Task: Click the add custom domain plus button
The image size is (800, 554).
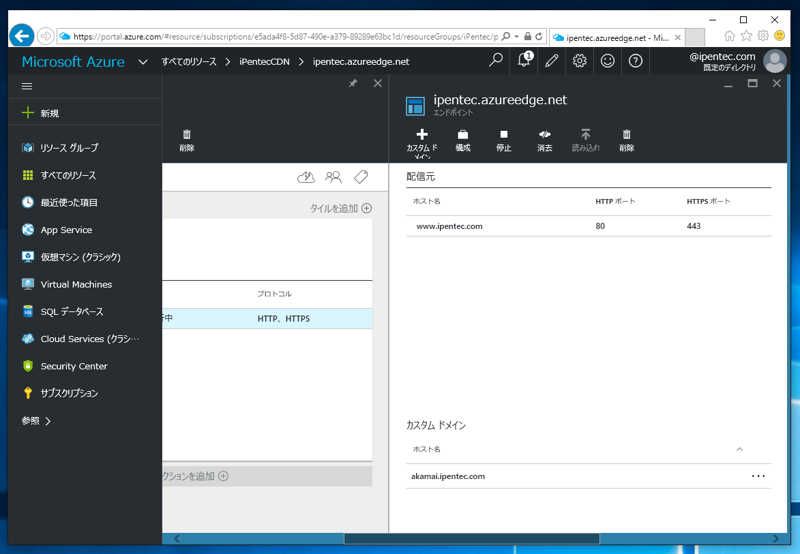Action: [x=422, y=142]
